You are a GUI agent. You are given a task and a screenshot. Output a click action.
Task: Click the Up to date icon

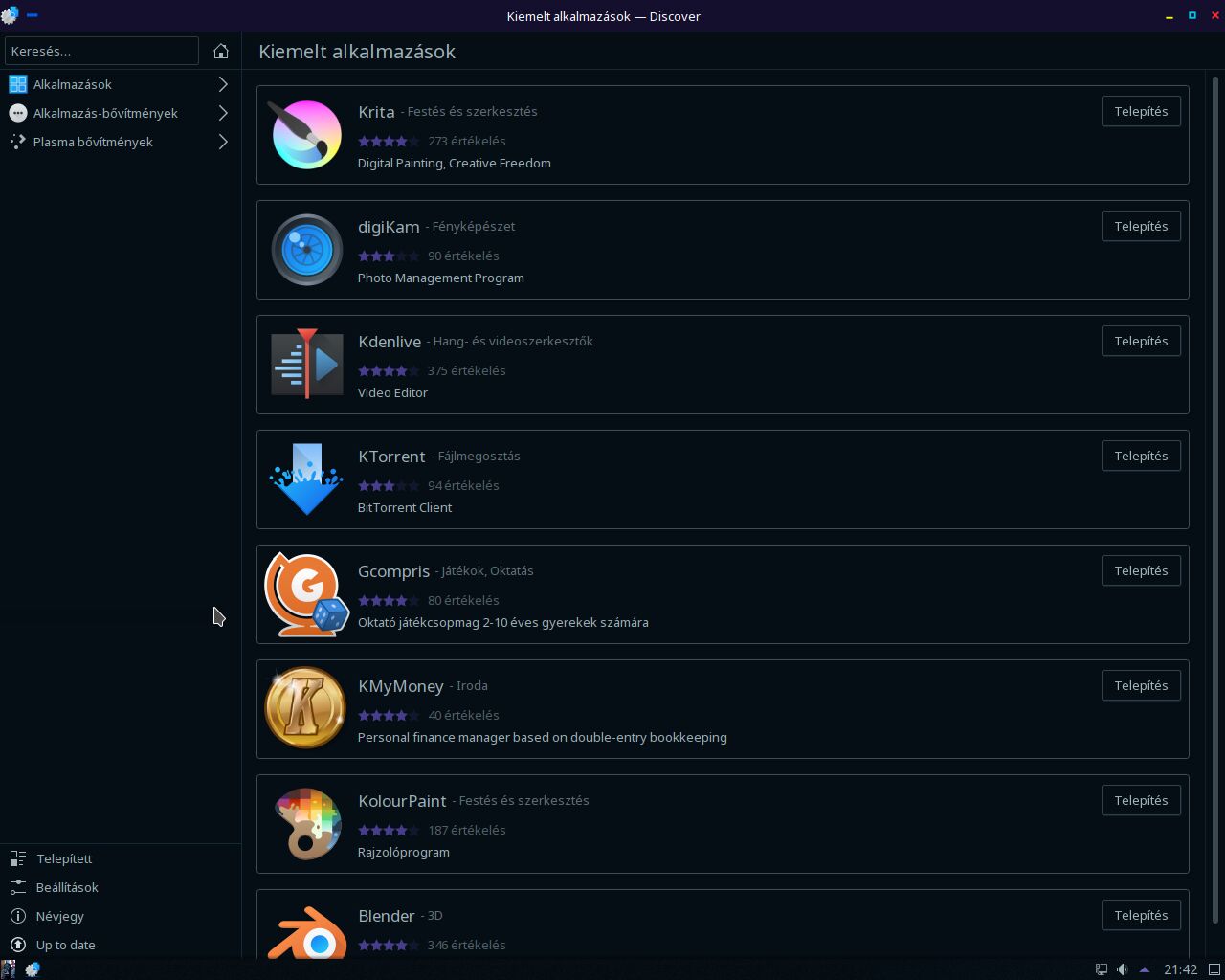(x=17, y=945)
